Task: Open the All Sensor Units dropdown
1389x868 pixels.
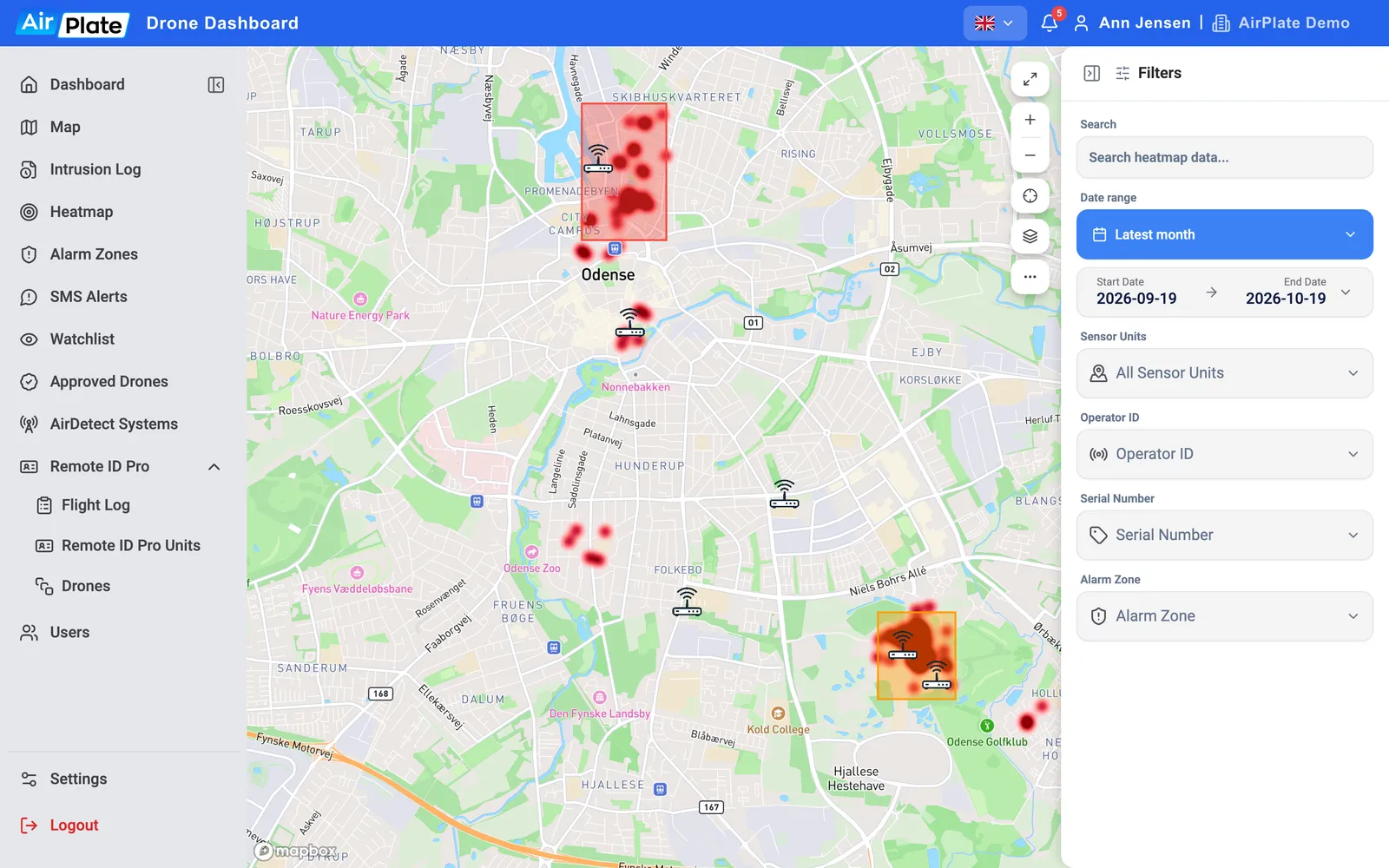Action: click(1225, 373)
